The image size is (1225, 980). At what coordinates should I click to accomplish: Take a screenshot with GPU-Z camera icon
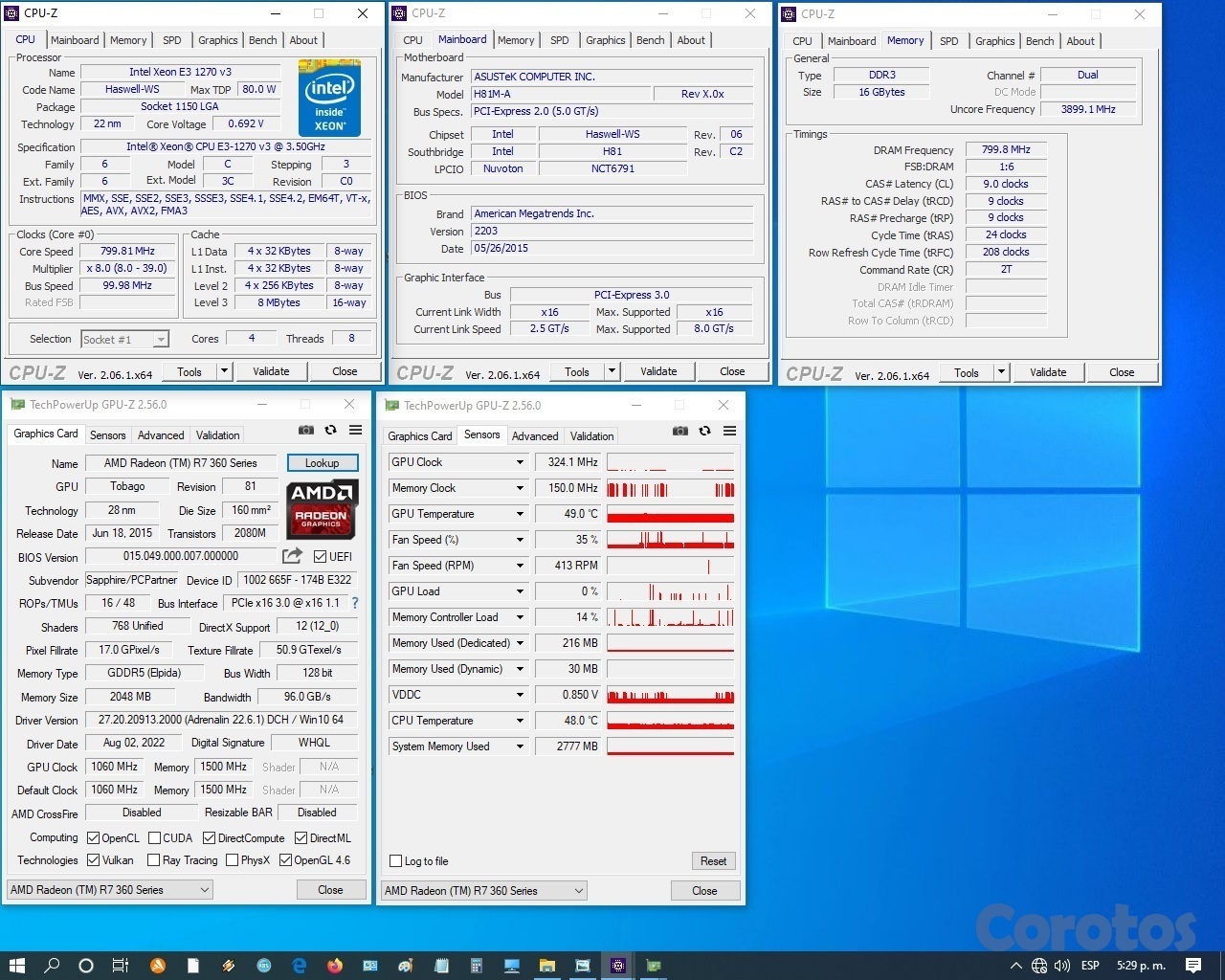coord(306,431)
